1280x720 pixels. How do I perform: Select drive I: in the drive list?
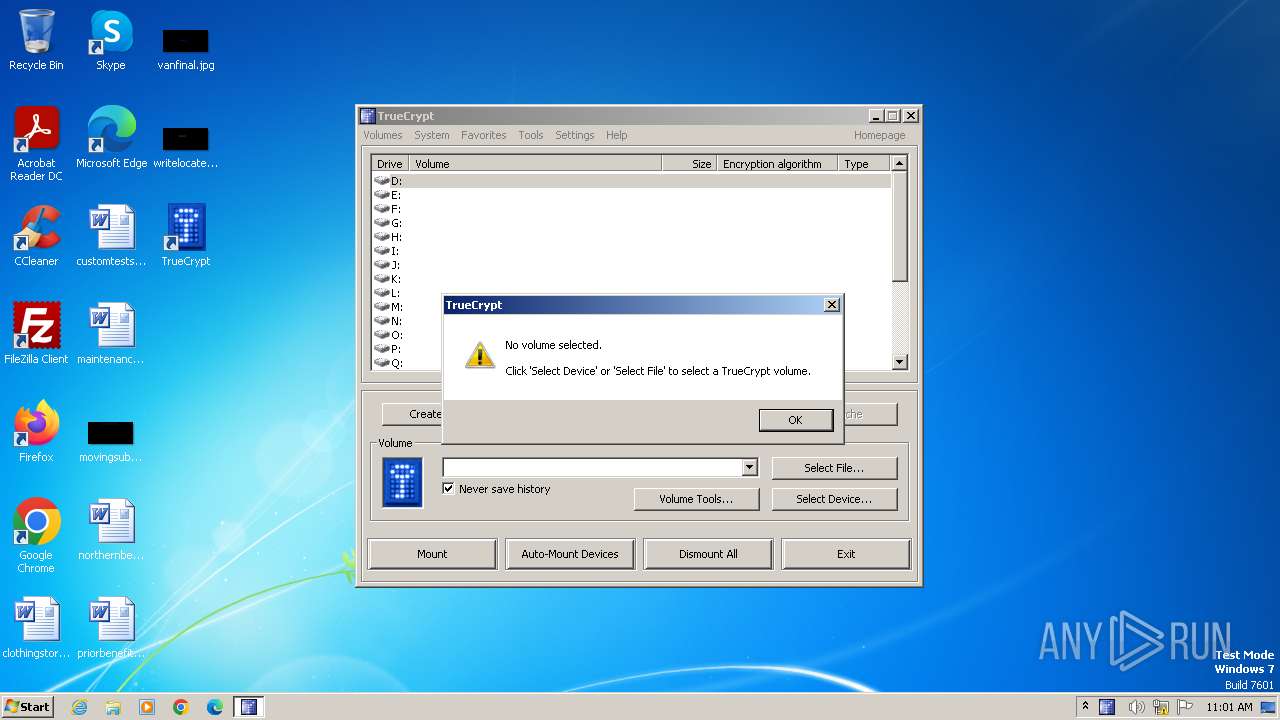click(x=631, y=251)
